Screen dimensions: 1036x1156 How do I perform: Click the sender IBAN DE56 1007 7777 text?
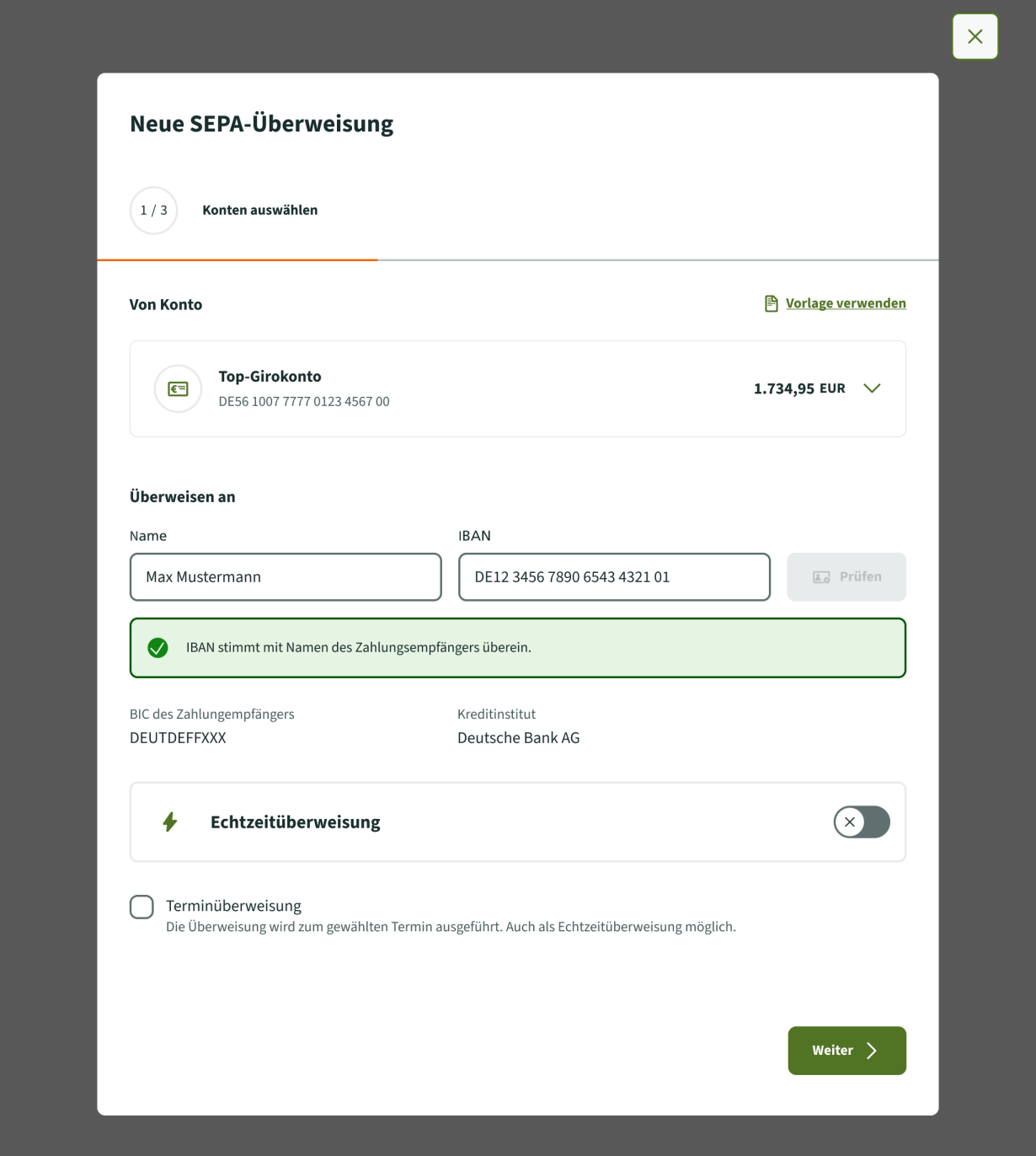[304, 402]
